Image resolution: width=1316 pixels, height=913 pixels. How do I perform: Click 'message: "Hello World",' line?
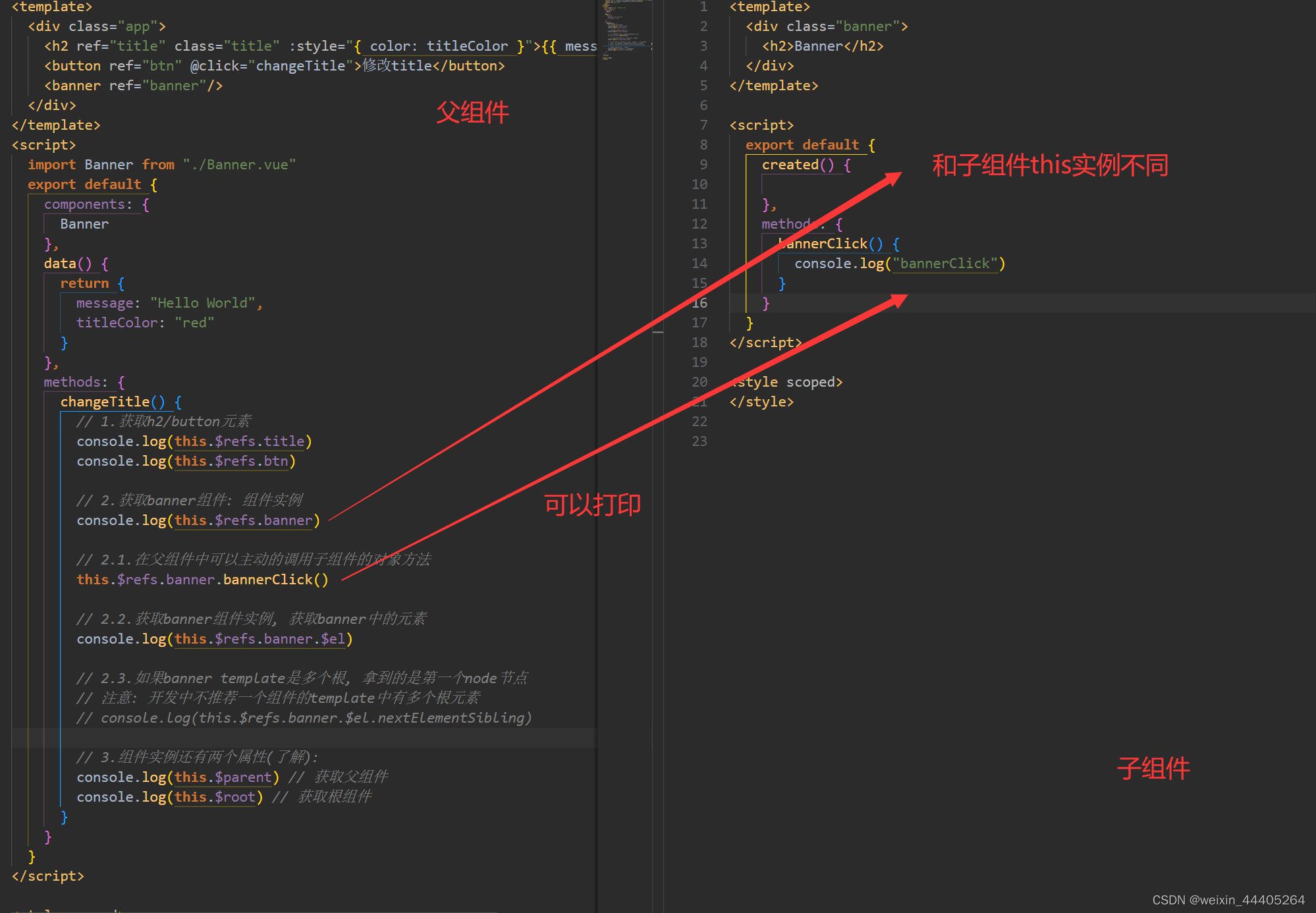pos(169,303)
